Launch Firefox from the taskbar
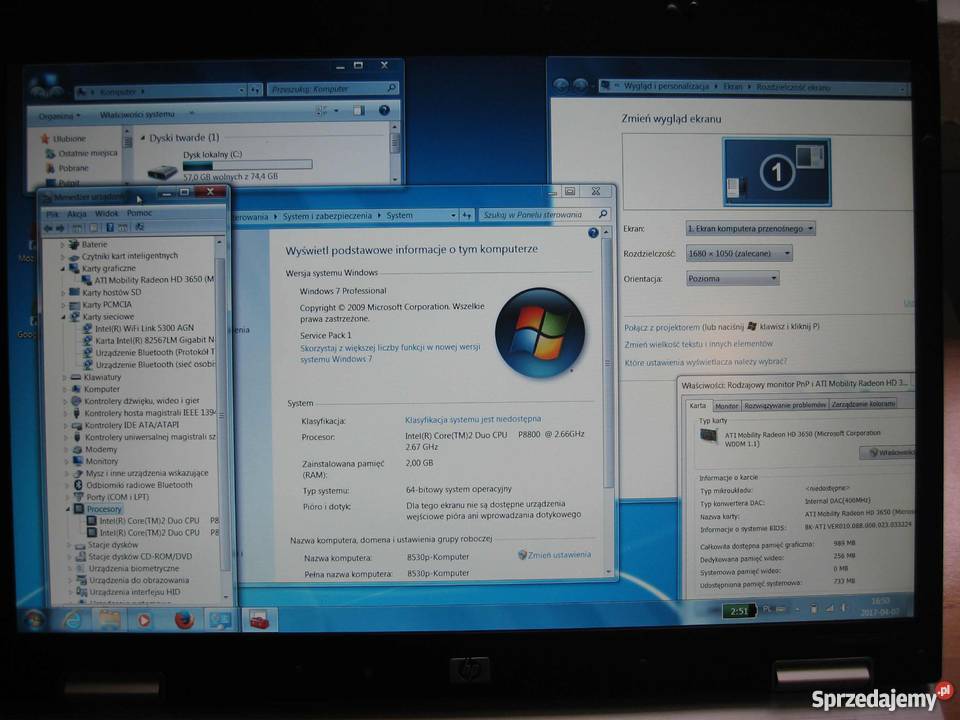This screenshot has width=960, height=720. (183, 619)
